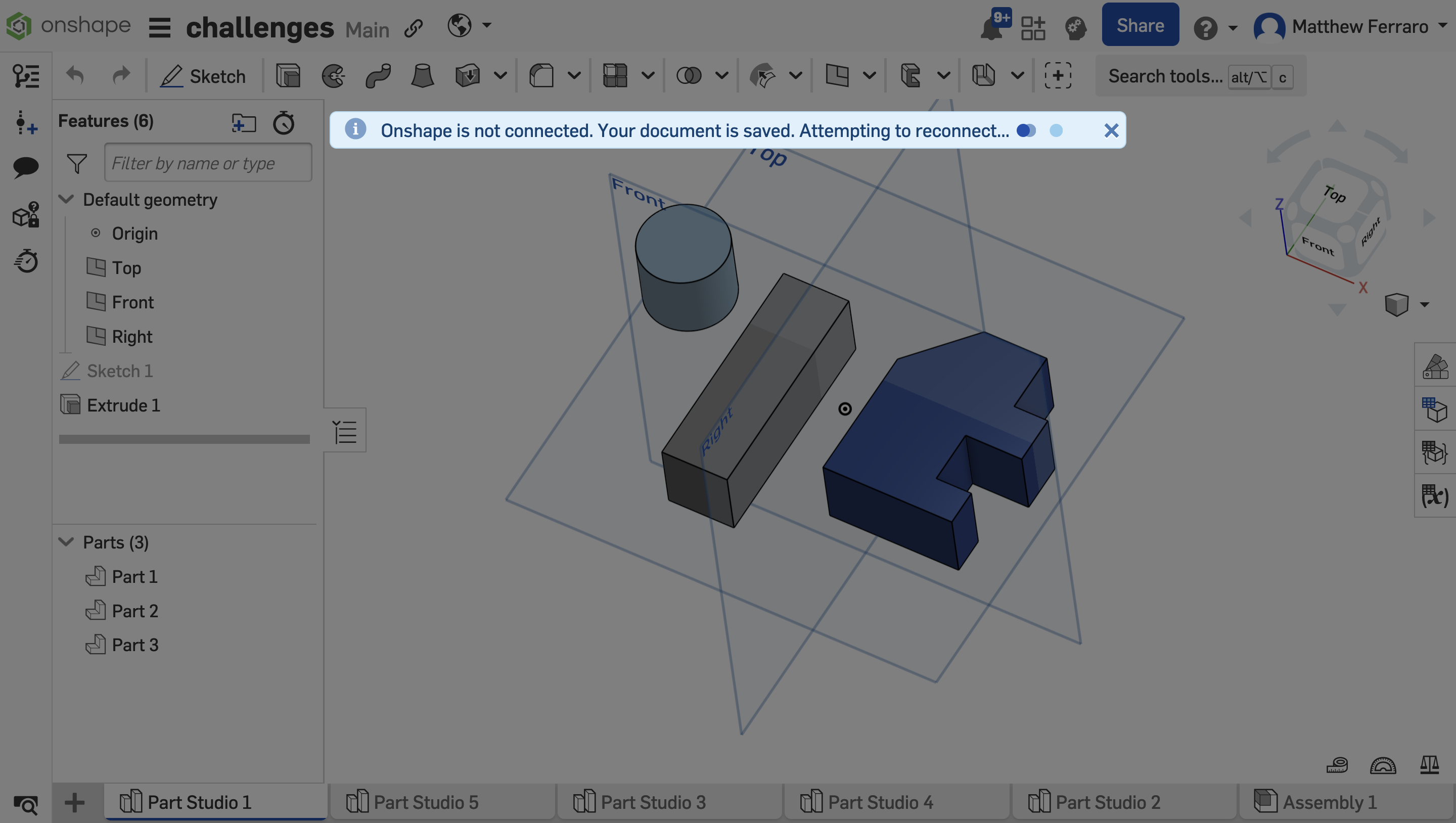Open the App Store icon
Screen dimensions: 1456x823
(x=1033, y=28)
